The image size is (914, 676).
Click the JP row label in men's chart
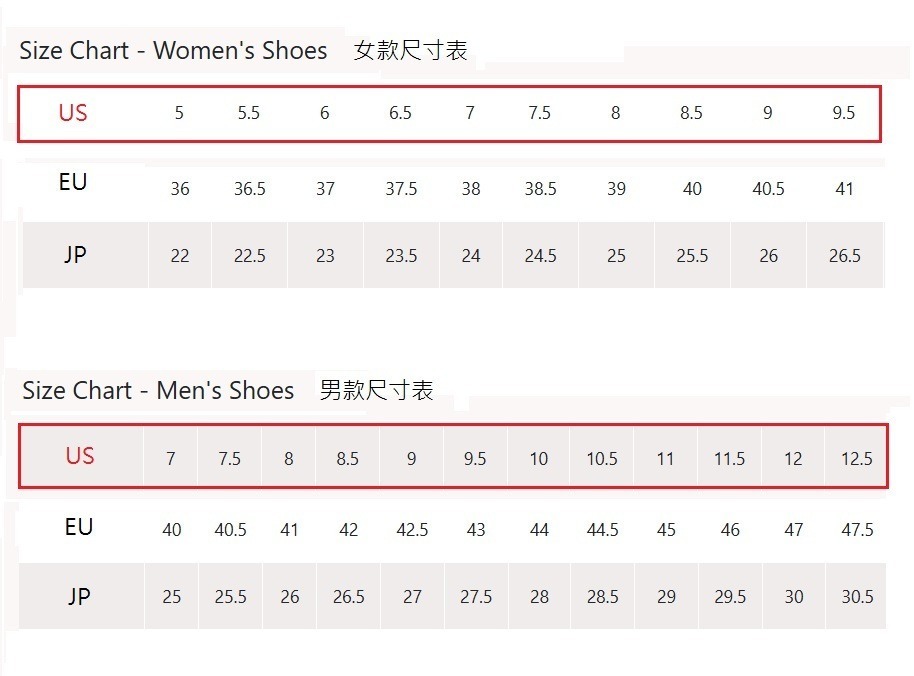point(79,597)
